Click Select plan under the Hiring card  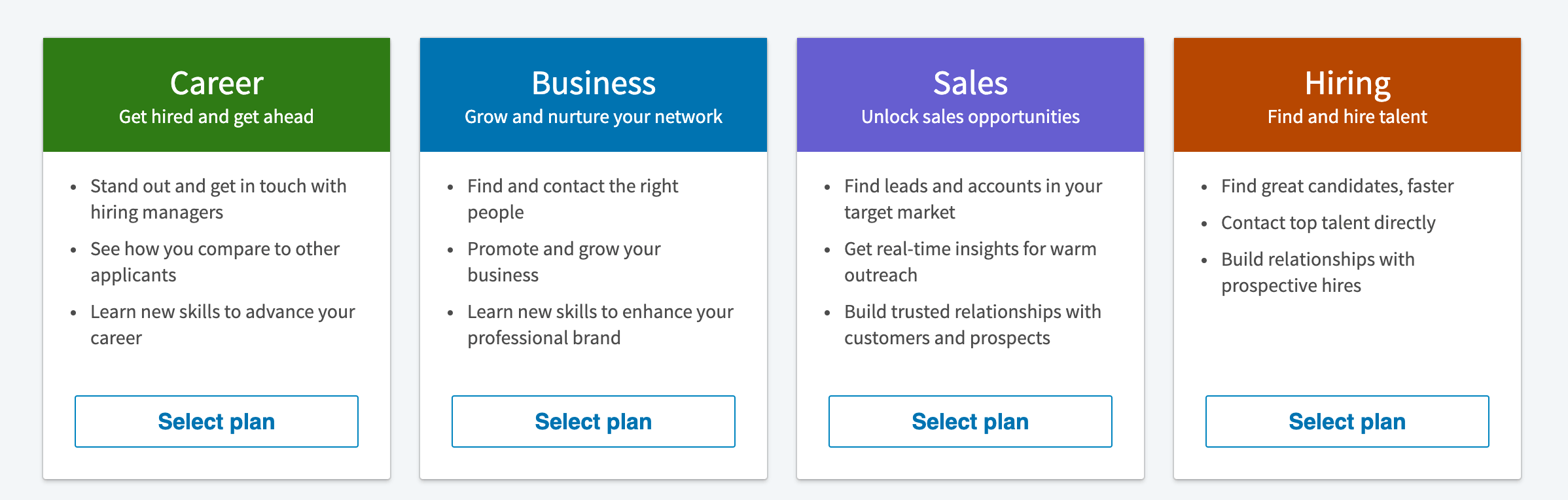pyautogui.click(x=1346, y=421)
